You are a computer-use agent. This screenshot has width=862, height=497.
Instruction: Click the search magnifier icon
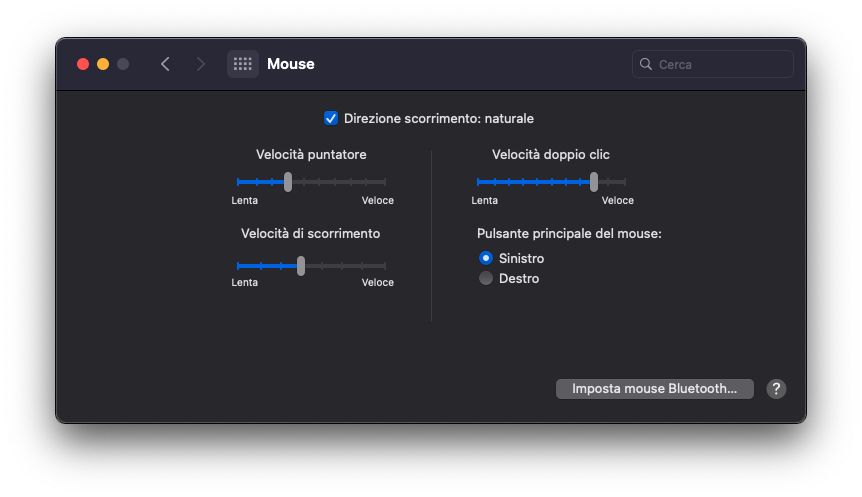646,64
